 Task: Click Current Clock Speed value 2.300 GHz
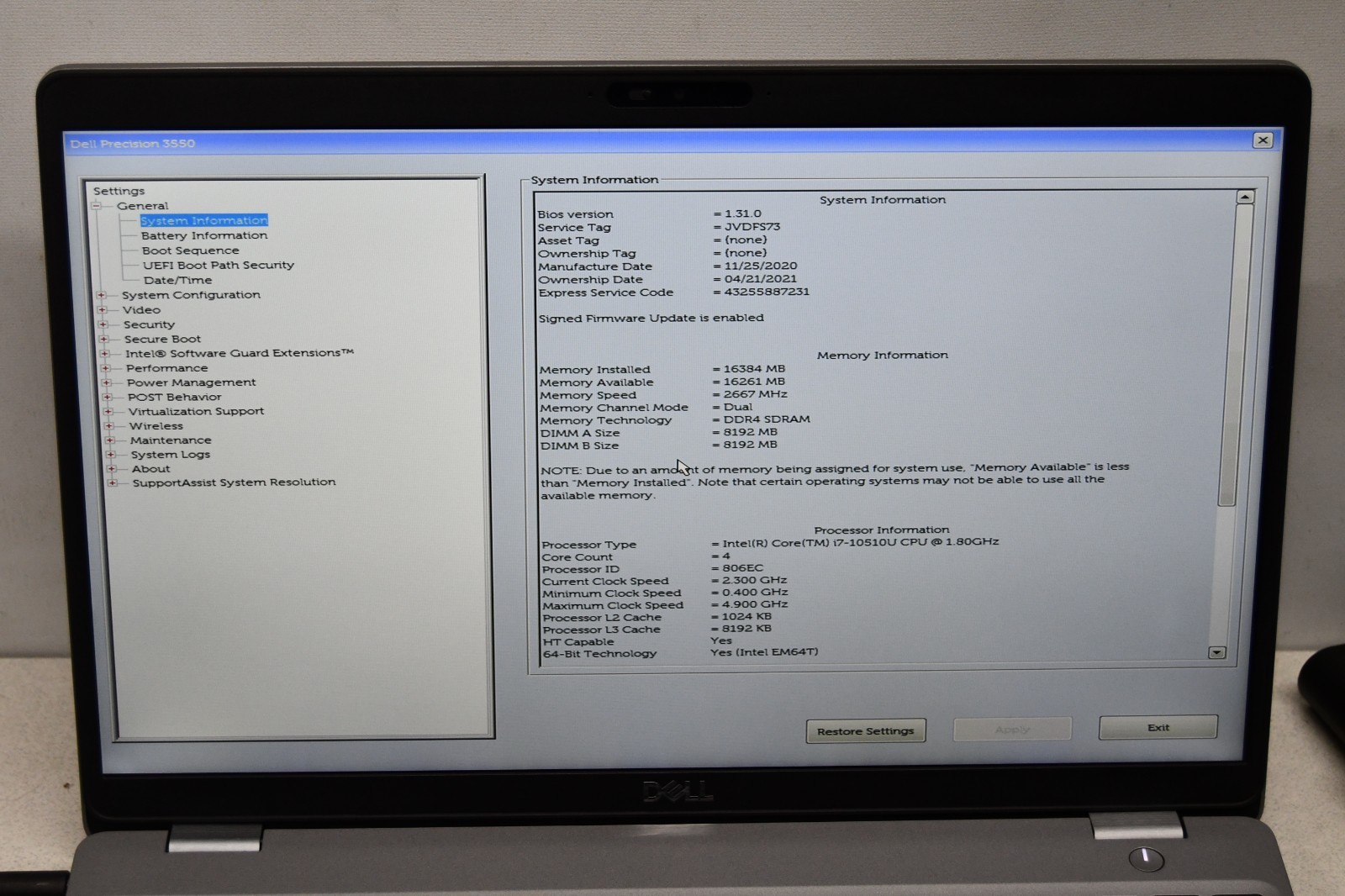tap(755, 580)
